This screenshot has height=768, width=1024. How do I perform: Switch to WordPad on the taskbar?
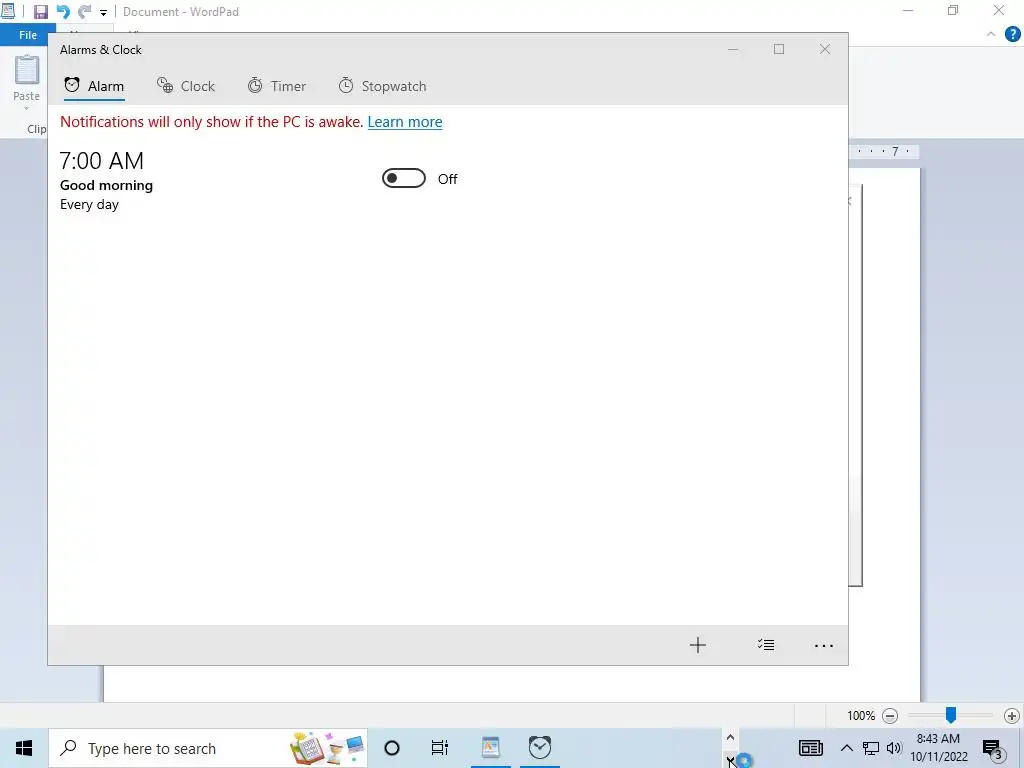490,748
